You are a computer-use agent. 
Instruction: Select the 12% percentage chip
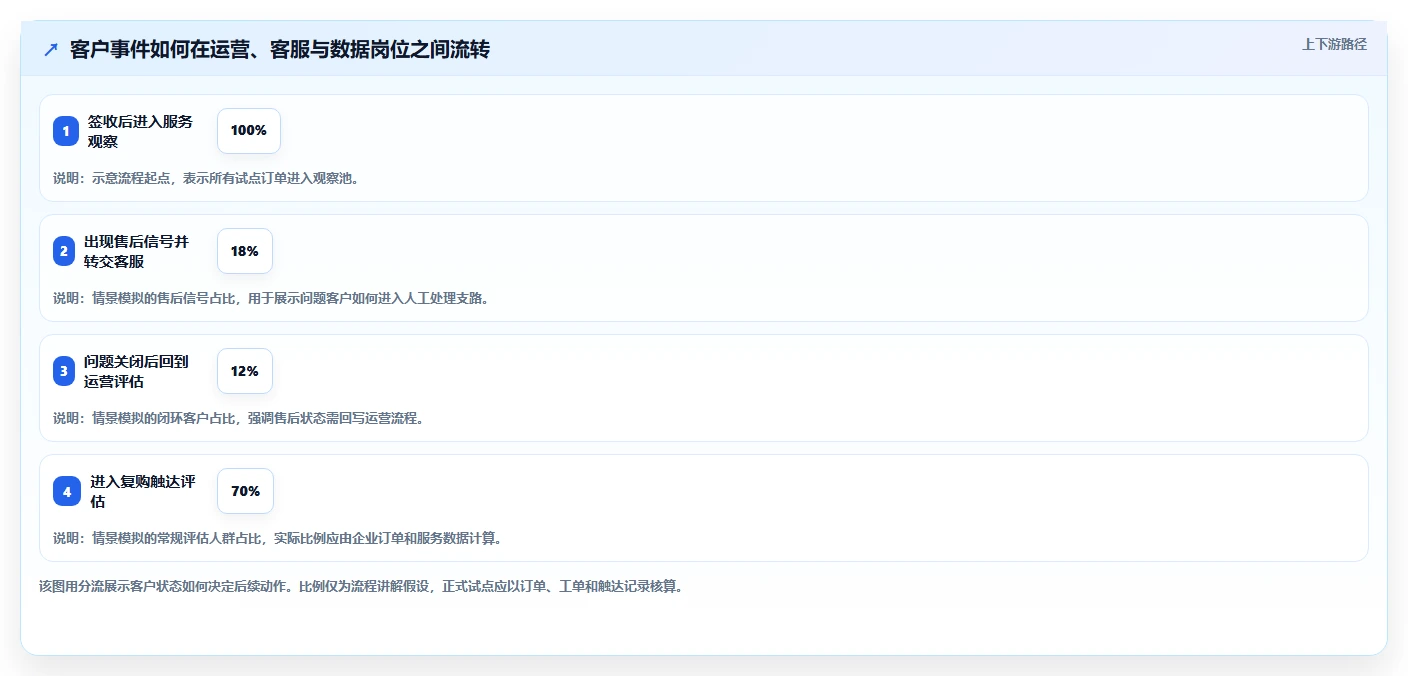[245, 371]
